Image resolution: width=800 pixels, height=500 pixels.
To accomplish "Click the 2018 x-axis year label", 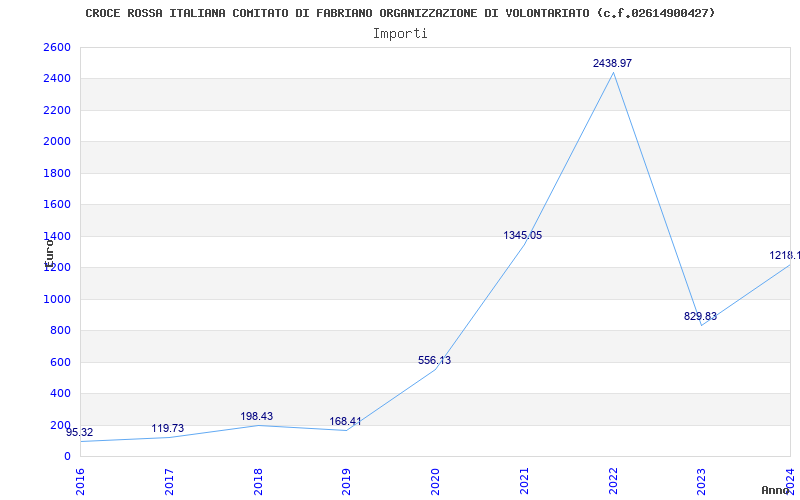I will click(258, 482).
